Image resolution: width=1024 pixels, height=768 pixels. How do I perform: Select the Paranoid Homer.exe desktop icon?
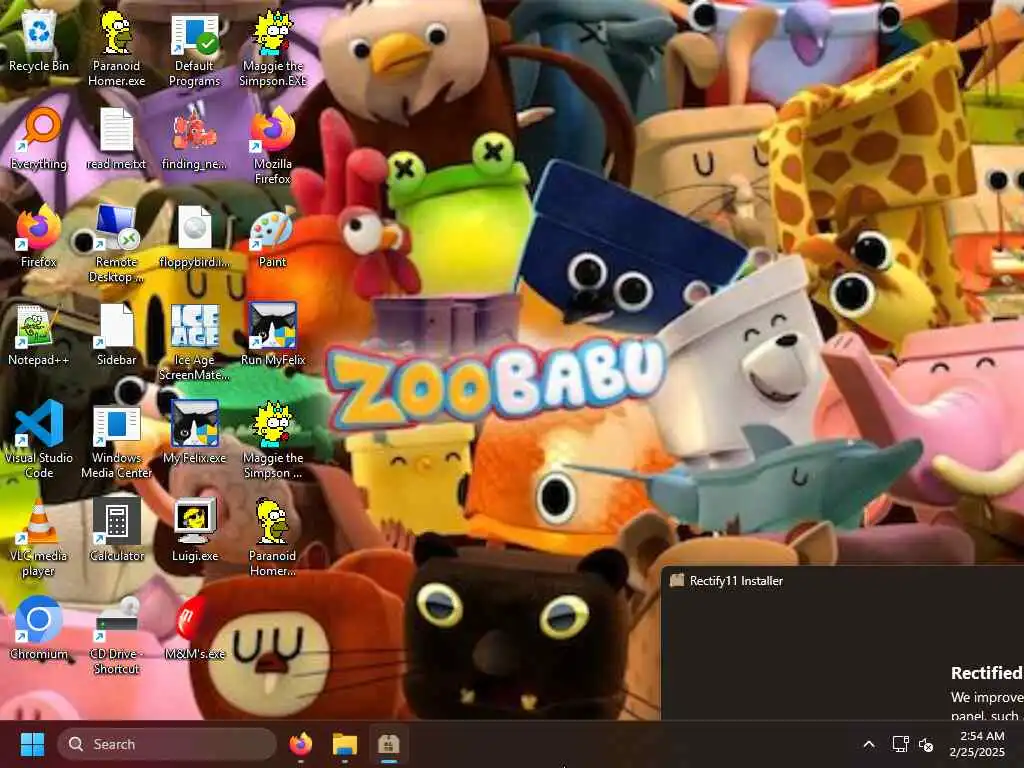(x=116, y=48)
